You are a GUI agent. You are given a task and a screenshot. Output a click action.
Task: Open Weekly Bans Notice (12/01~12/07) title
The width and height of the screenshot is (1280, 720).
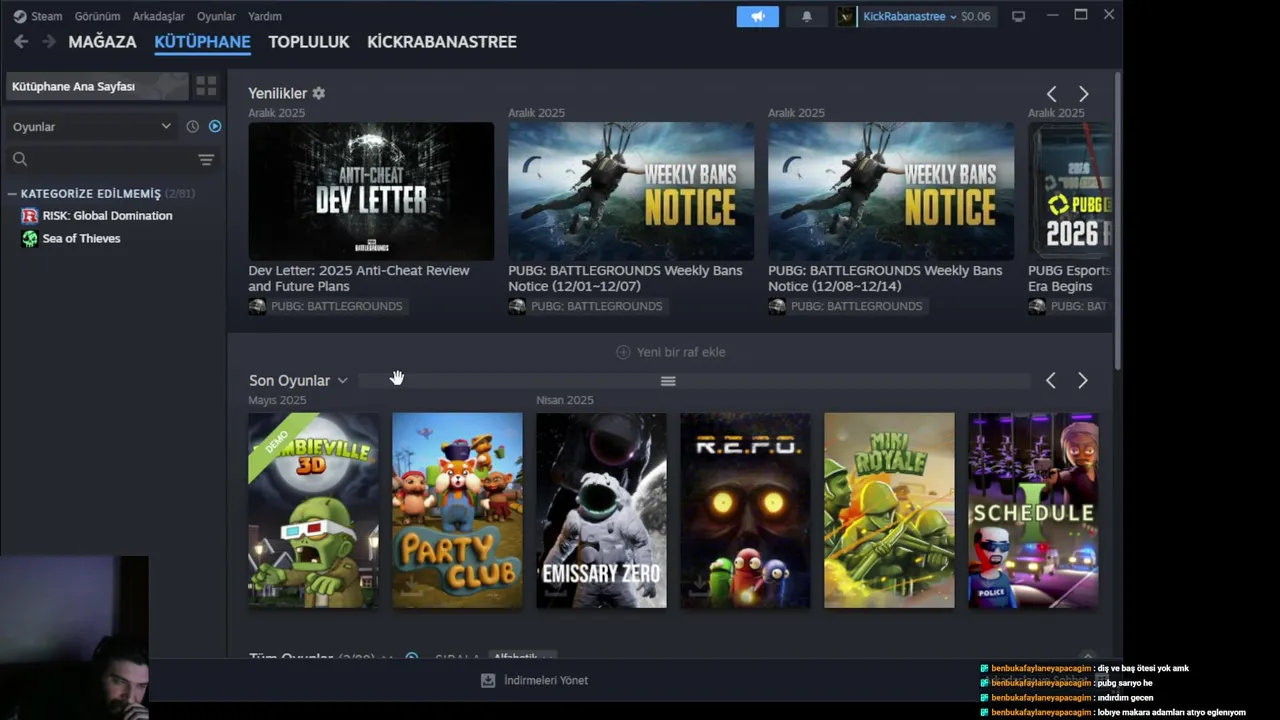pyautogui.click(x=625, y=278)
